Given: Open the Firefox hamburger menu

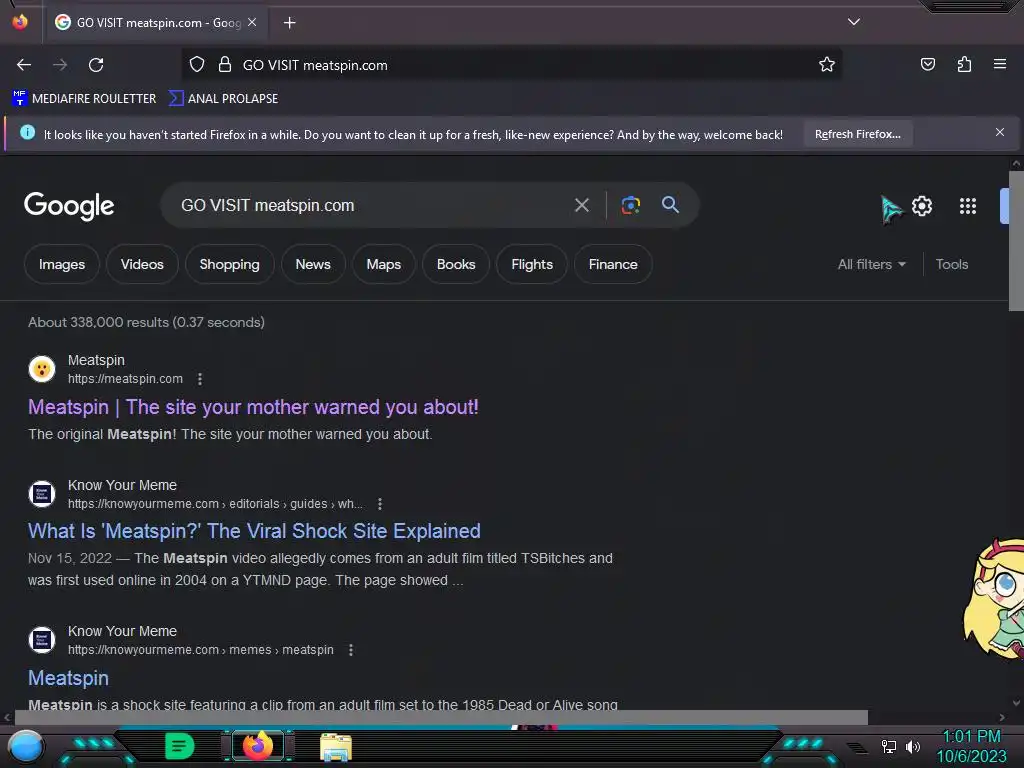Looking at the screenshot, I should click(x=1000, y=64).
